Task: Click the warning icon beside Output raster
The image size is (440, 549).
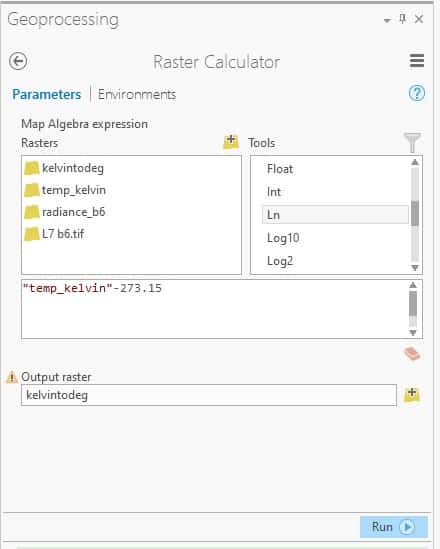Action: (x=12, y=377)
